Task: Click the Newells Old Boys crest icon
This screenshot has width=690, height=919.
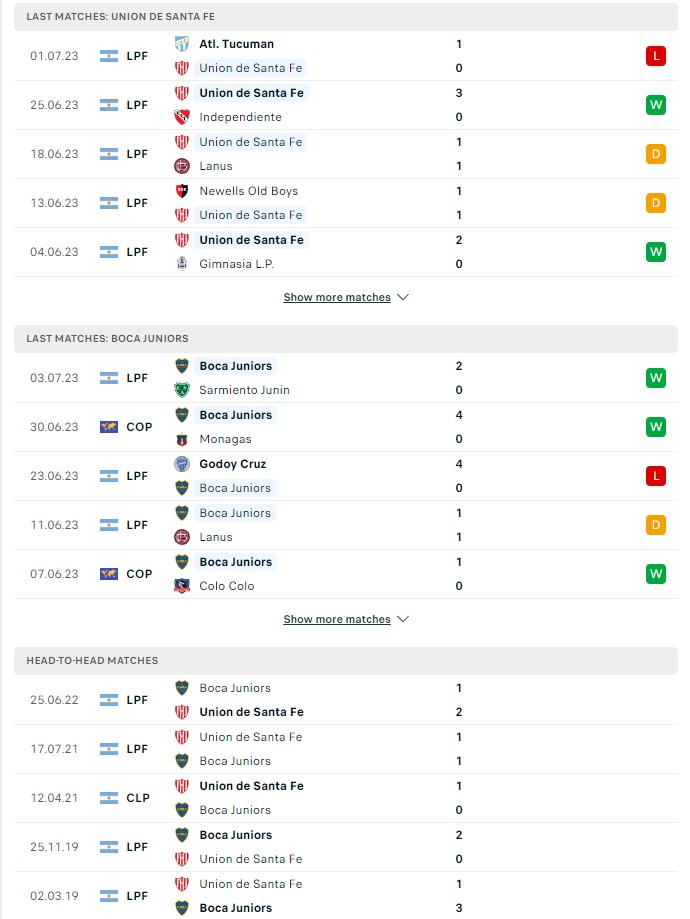Action: tap(182, 191)
